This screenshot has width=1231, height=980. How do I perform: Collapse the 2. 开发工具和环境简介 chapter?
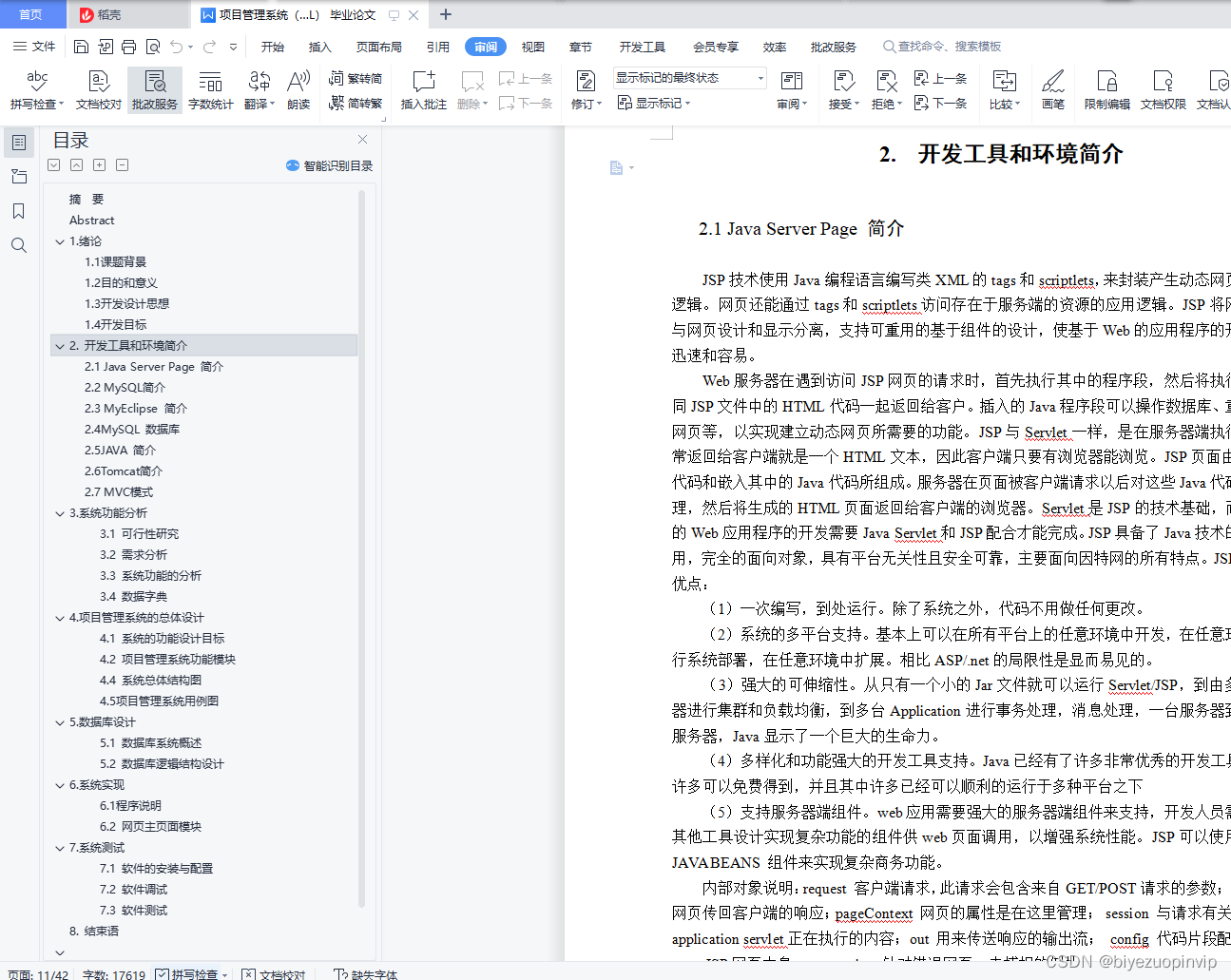[60, 345]
